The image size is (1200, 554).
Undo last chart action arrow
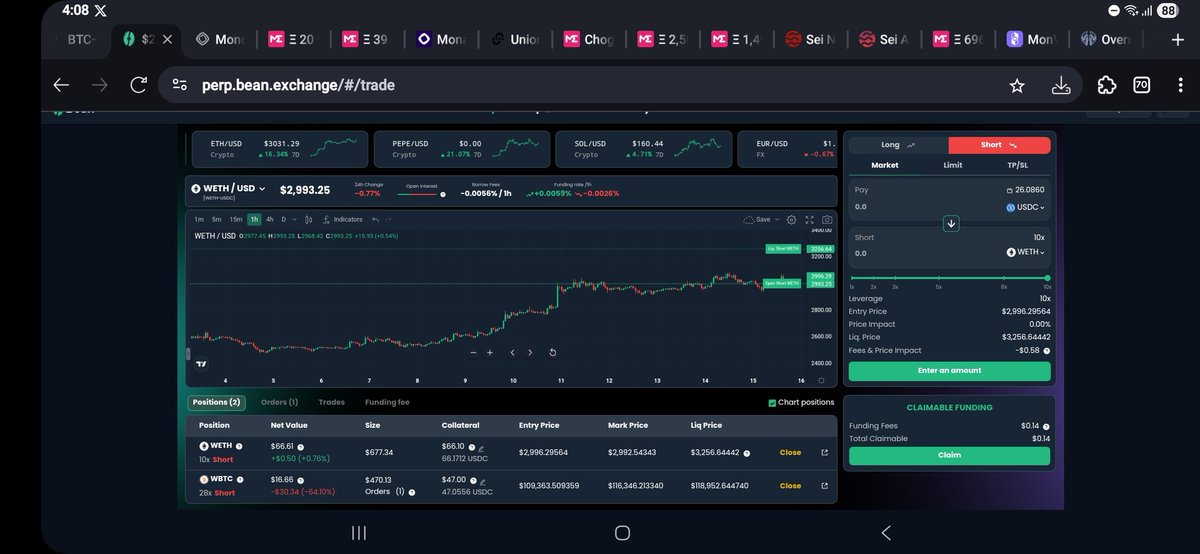pyautogui.click(x=375, y=219)
